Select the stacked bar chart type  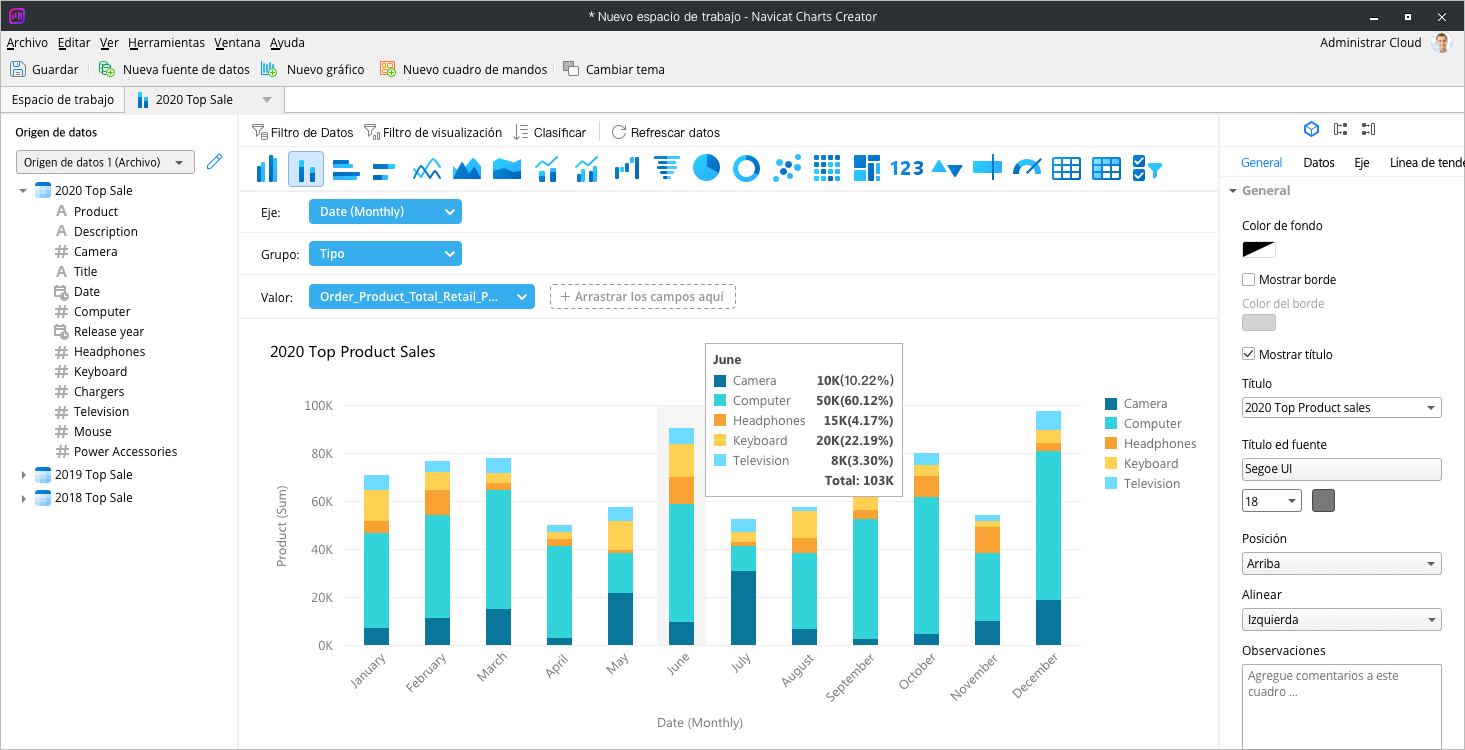pos(306,169)
